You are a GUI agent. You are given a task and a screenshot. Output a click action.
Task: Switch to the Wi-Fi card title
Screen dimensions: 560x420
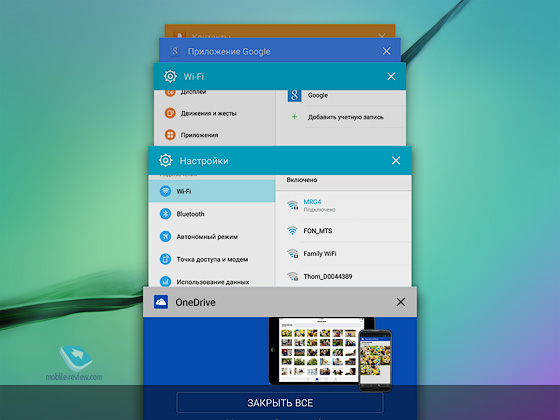coord(194,76)
